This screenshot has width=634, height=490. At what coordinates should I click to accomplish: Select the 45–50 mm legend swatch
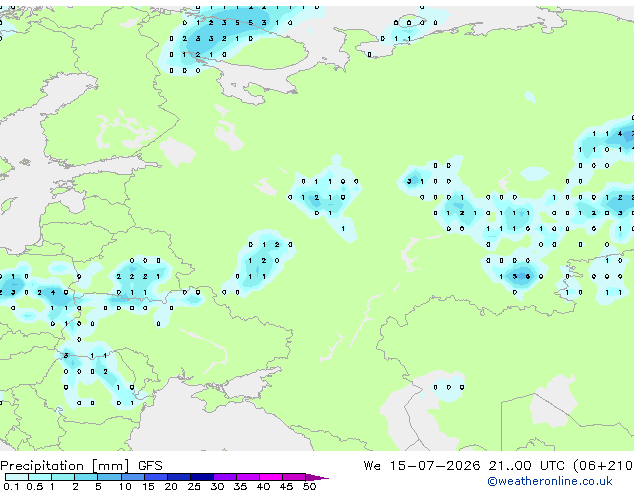coord(294,477)
